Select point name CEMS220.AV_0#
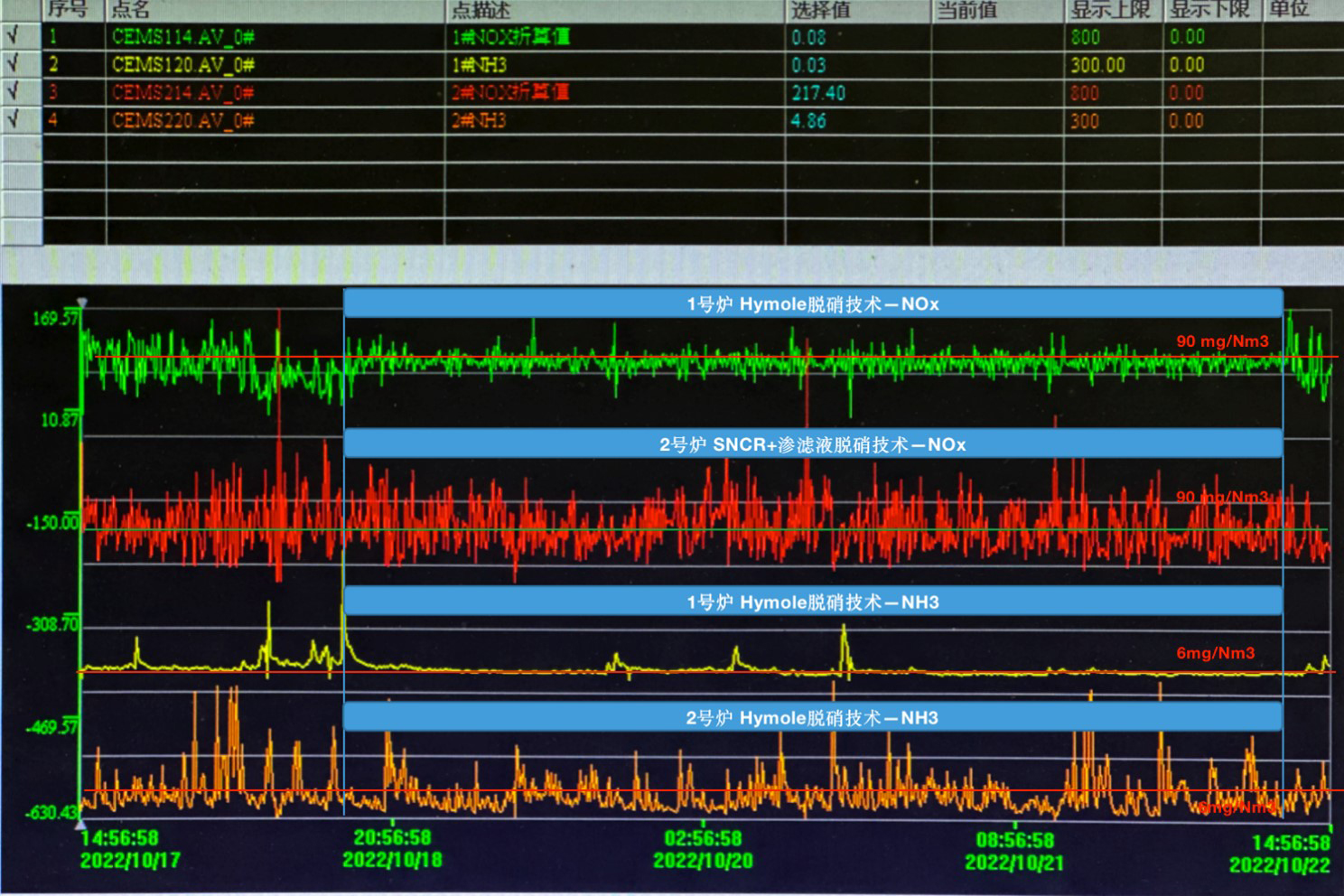Screen dimensions: 1344x896 click(x=183, y=120)
